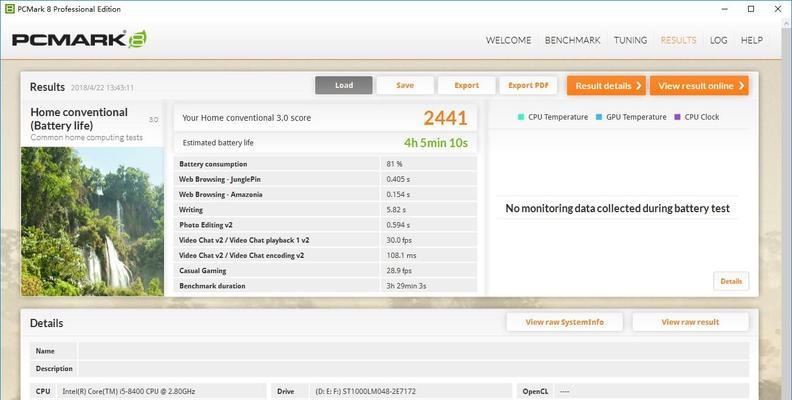Click the CPU Temperature legend swatch
The height and width of the screenshot is (400, 792).
[x=521, y=117]
